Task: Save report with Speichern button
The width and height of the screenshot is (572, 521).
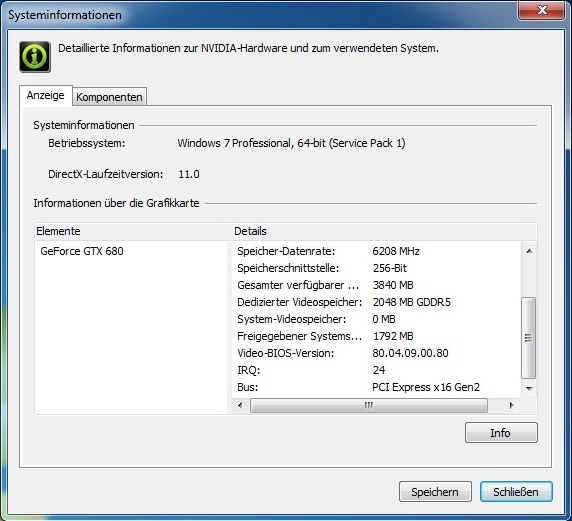Action: tap(435, 492)
